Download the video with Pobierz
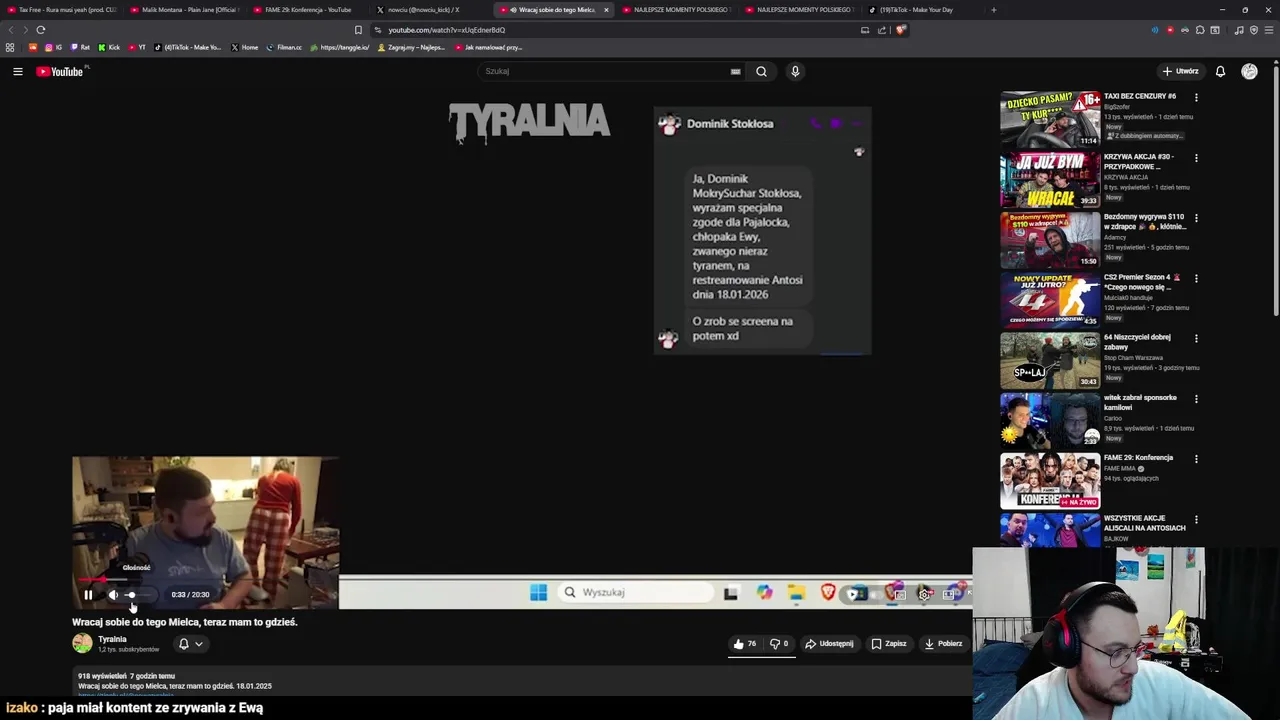The width and height of the screenshot is (1280, 720). pos(943,644)
